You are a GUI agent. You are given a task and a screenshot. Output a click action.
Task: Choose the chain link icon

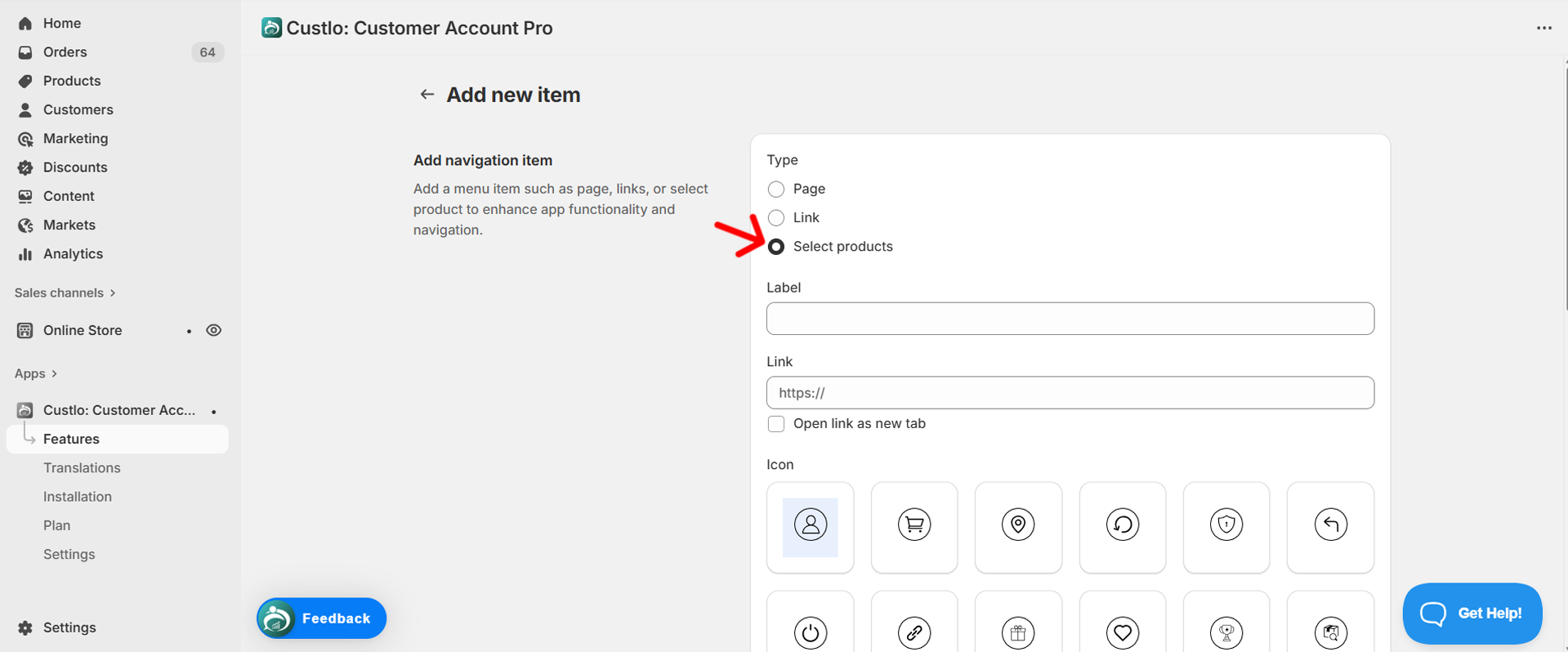tap(914, 632)
